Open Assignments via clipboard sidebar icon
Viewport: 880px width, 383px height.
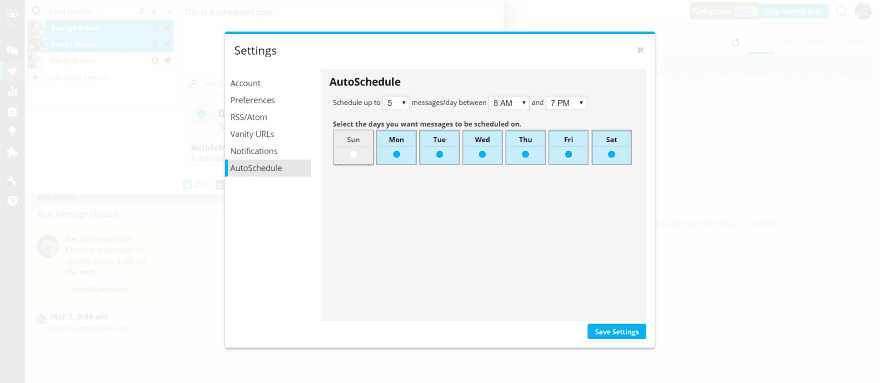(12, 112)
